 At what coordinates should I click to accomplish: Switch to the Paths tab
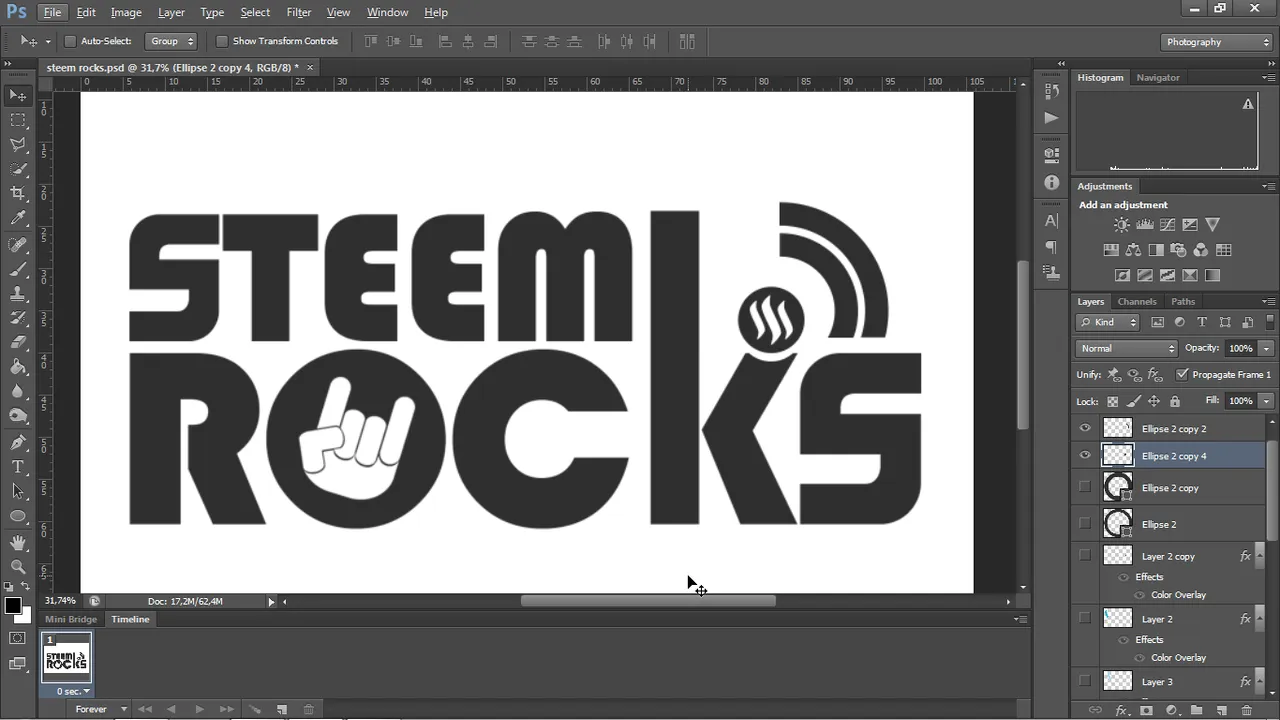click(x=1183, y=301)
